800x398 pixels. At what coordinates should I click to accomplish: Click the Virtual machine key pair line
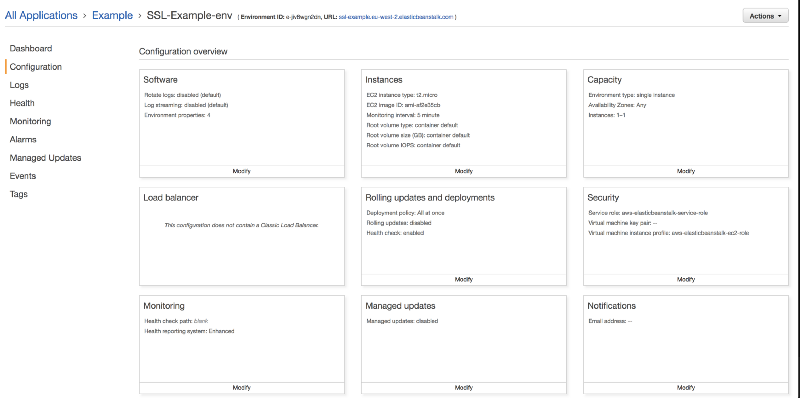622,222
